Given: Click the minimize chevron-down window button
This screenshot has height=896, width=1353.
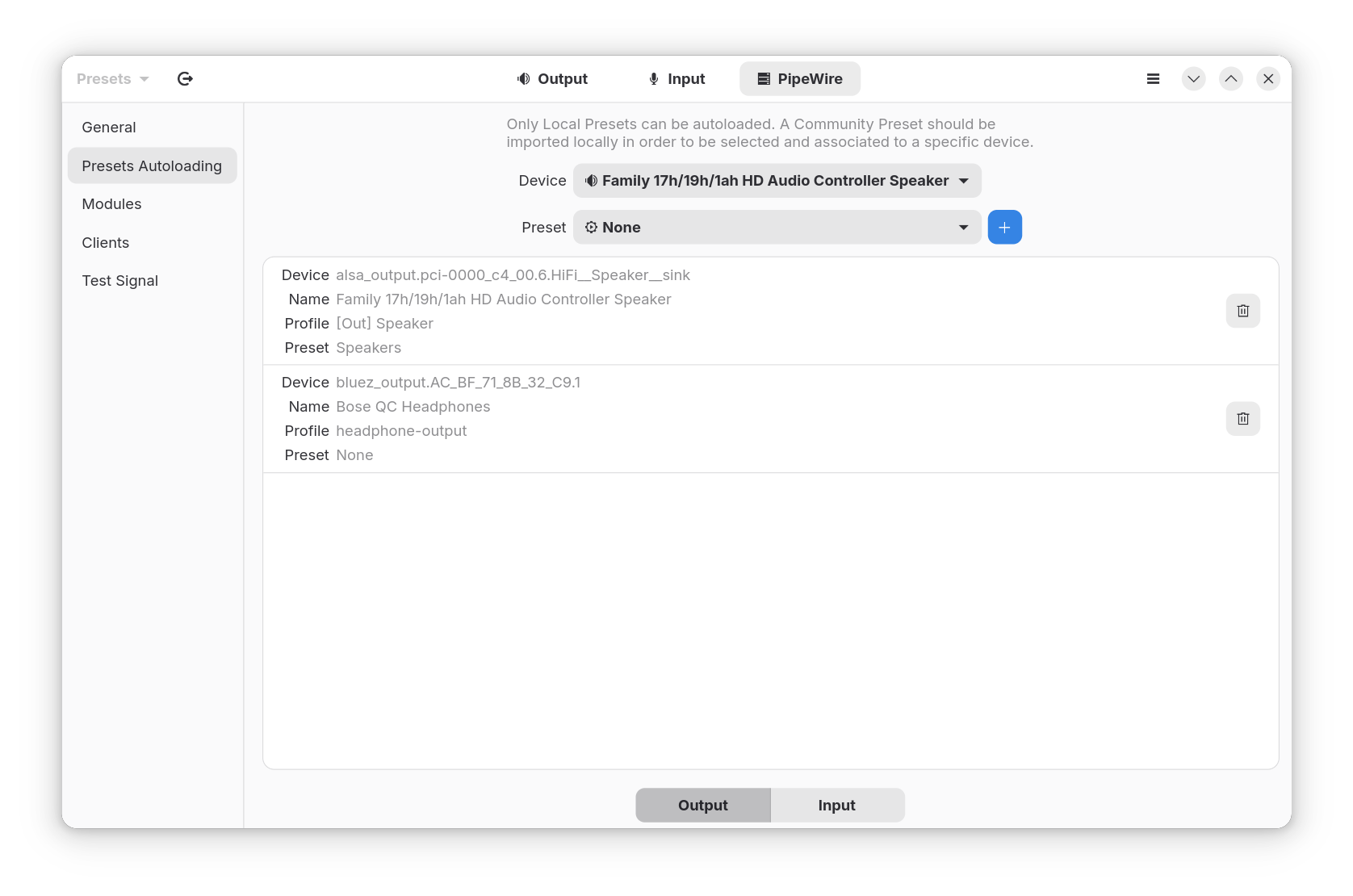Looking at the screenshot, I should 1193,79.
